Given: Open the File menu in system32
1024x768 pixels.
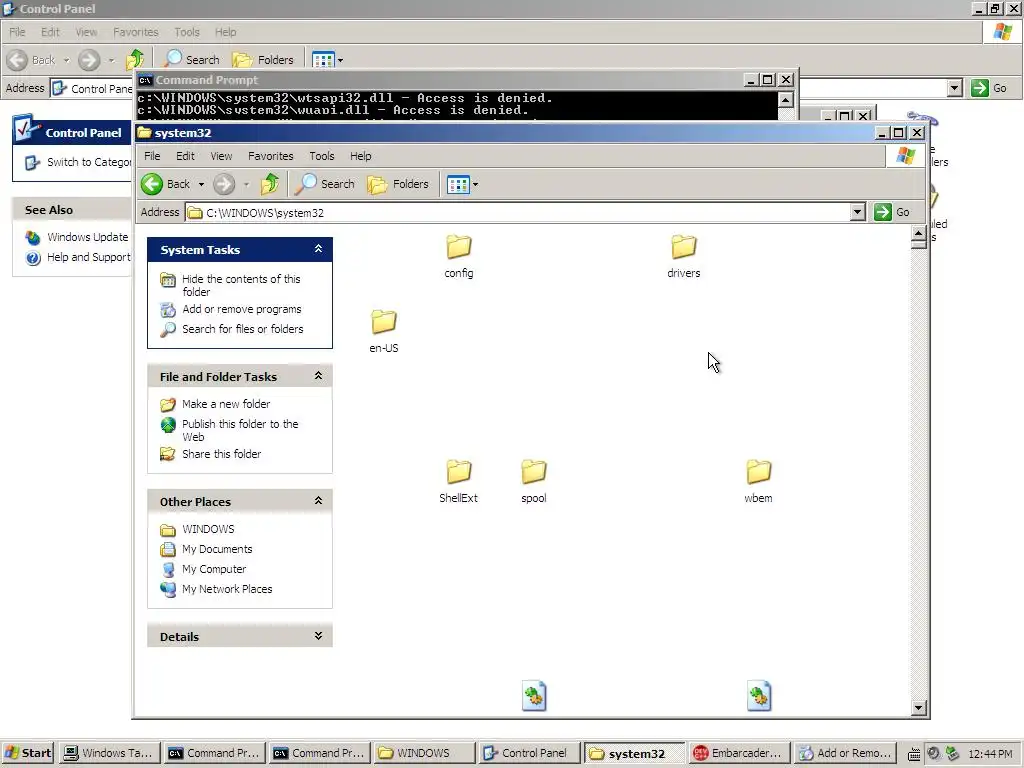Looking at the screenshot, I should (152, 156).
